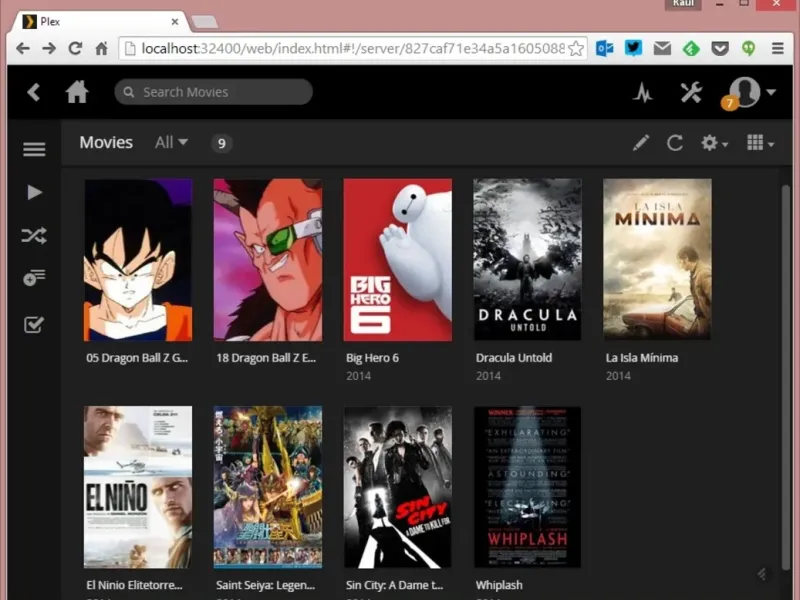The width and height of the screenshot is (800, 600).
Task: Click 05 Dragon Ball Z G... title
Action: 137,358
